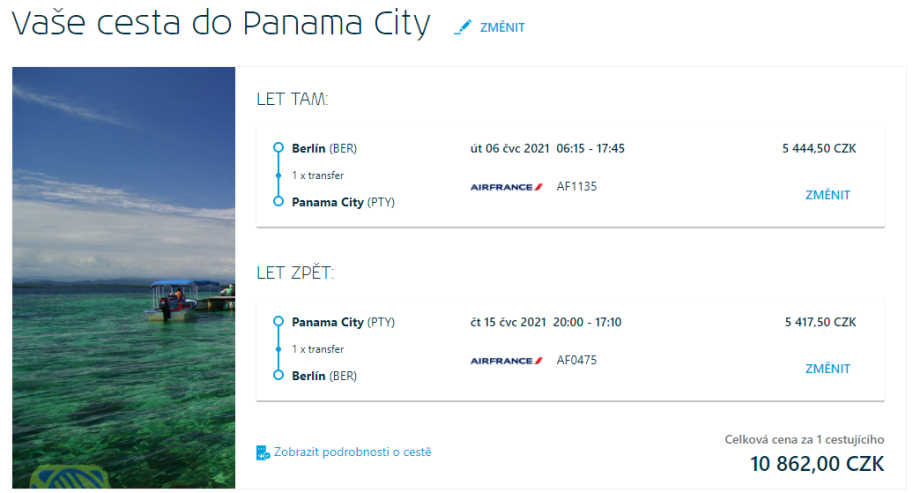Click the return Berlin arrival route circle

[279, 375]
